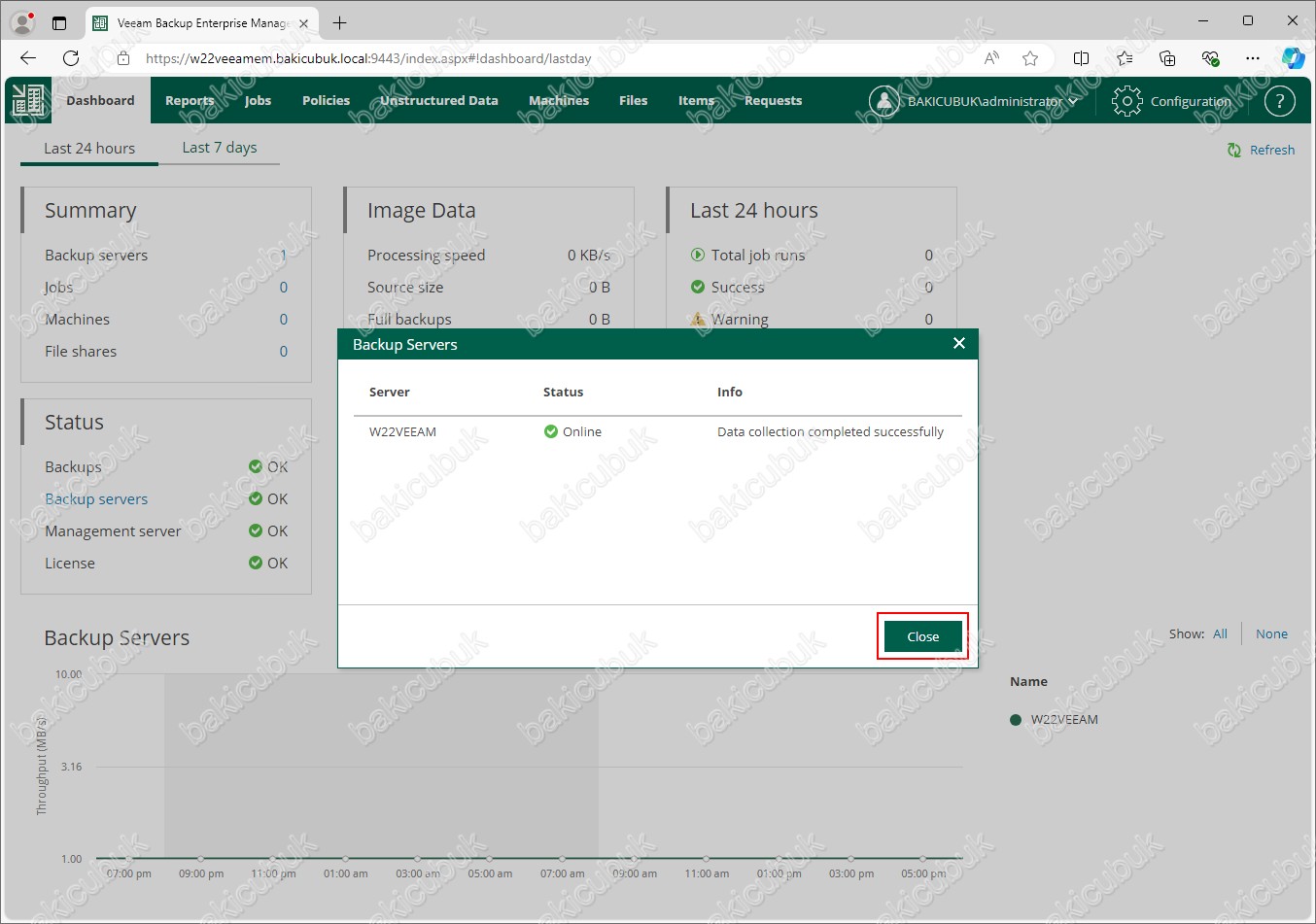1316x924 pixels.
Task: Click the Backup servers OK check icon
Action: pyautogui.click(x=256, y=498)
